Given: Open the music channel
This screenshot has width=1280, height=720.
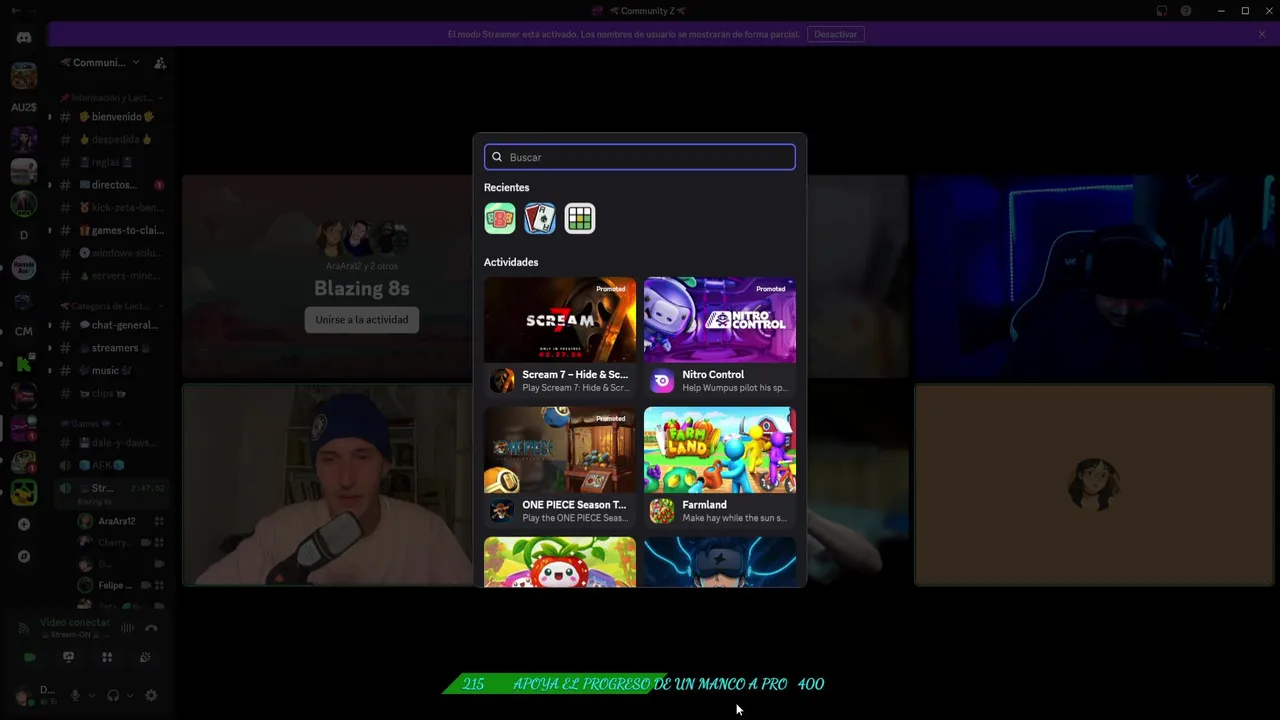Looking at the screenshot, I should click(x=110, y=371).
